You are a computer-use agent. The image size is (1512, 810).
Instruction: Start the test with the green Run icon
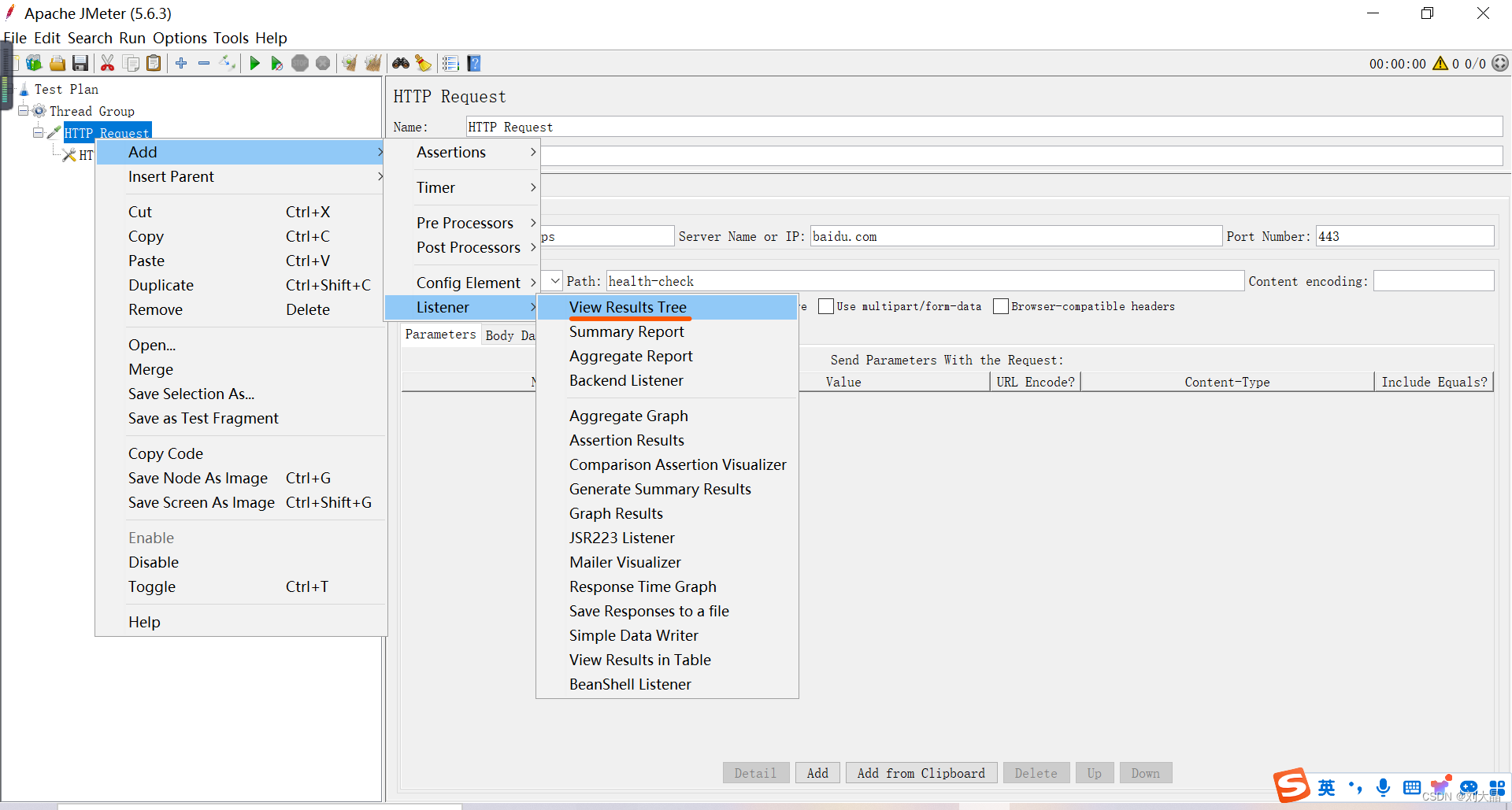point(254,63)
